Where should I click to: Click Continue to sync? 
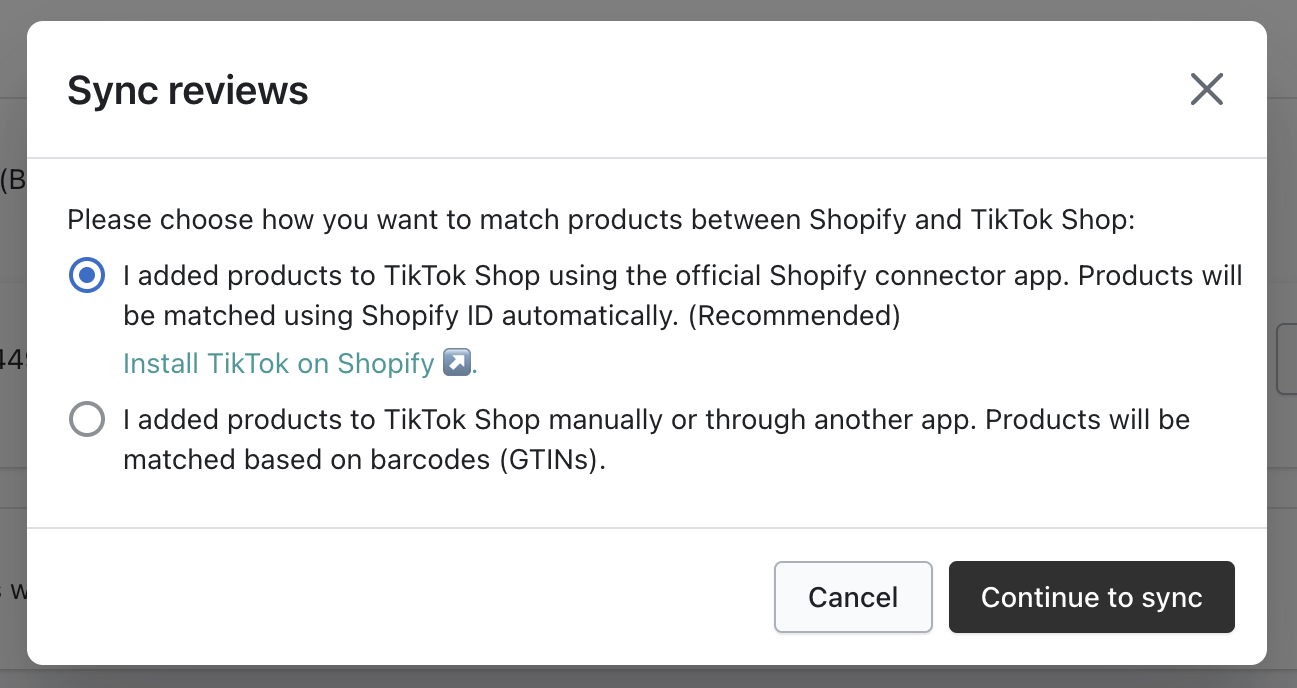pos(1091,597)
